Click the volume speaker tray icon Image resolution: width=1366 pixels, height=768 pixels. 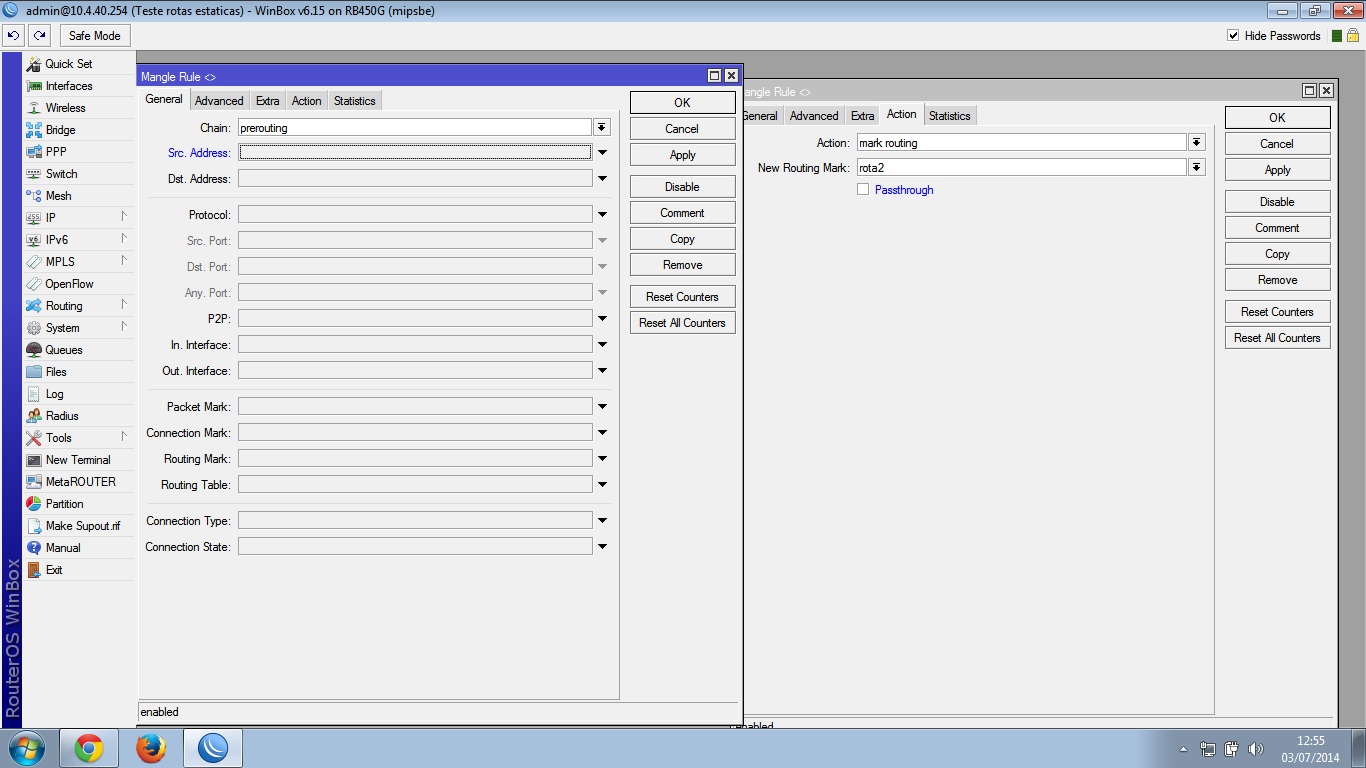tap(1256, 749)
